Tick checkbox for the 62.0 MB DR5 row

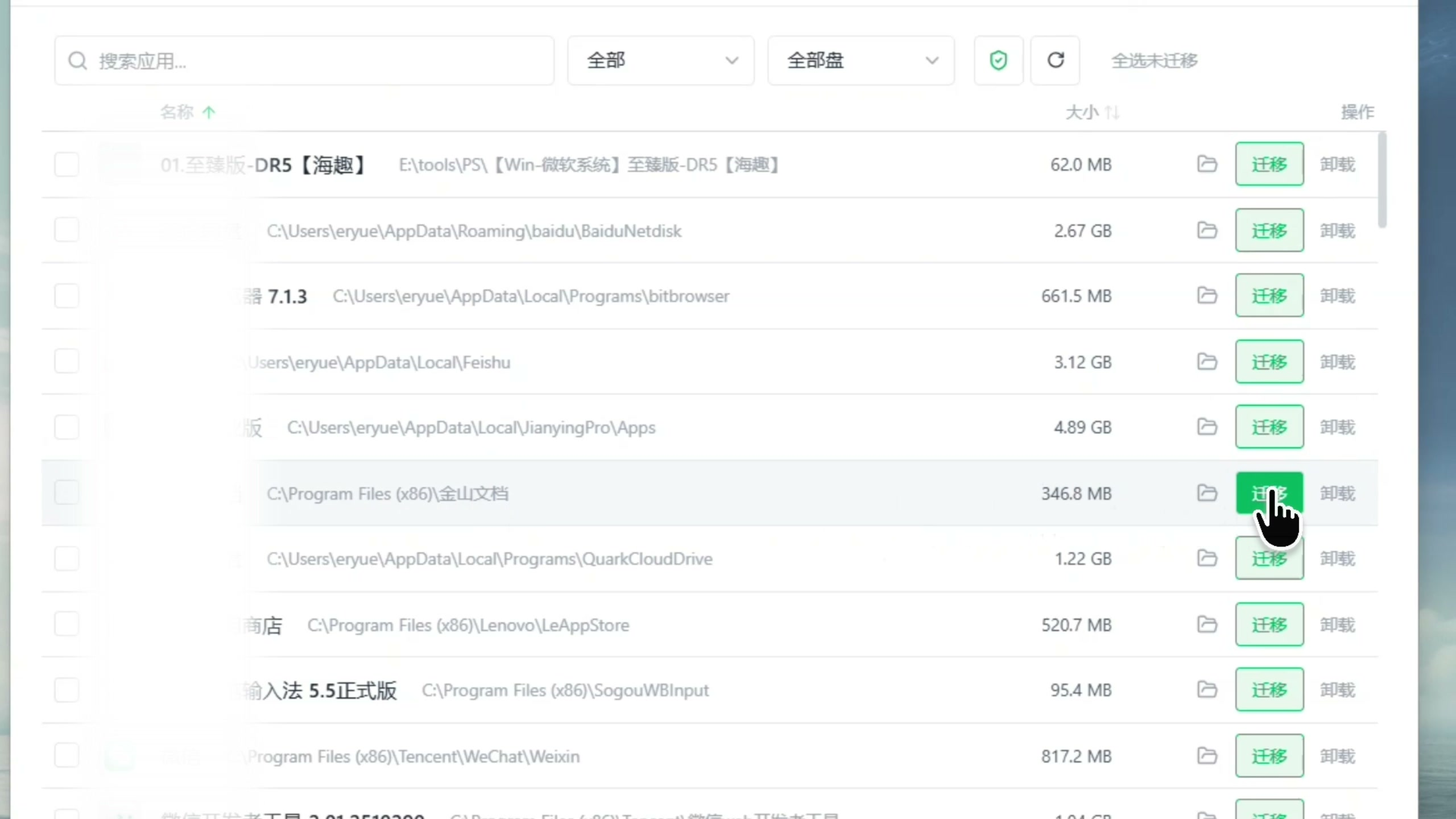(67, 164)
